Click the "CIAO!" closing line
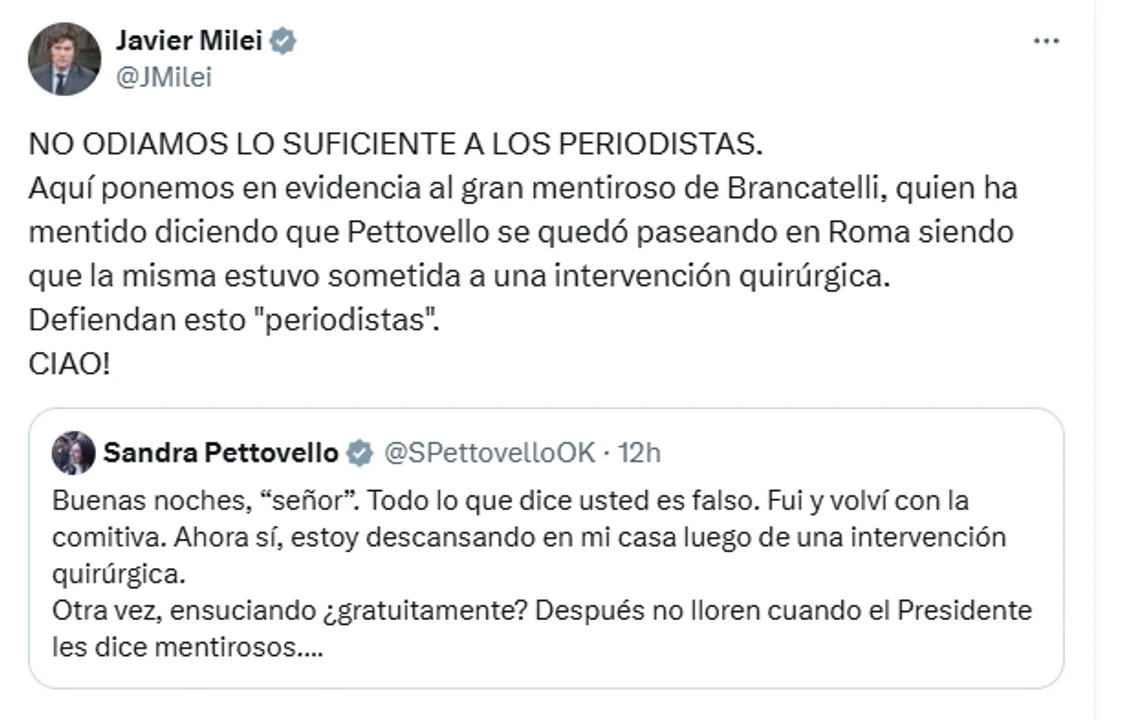Image resolution: width=1123 pixels, height=720 pixels. pos(68,364)
